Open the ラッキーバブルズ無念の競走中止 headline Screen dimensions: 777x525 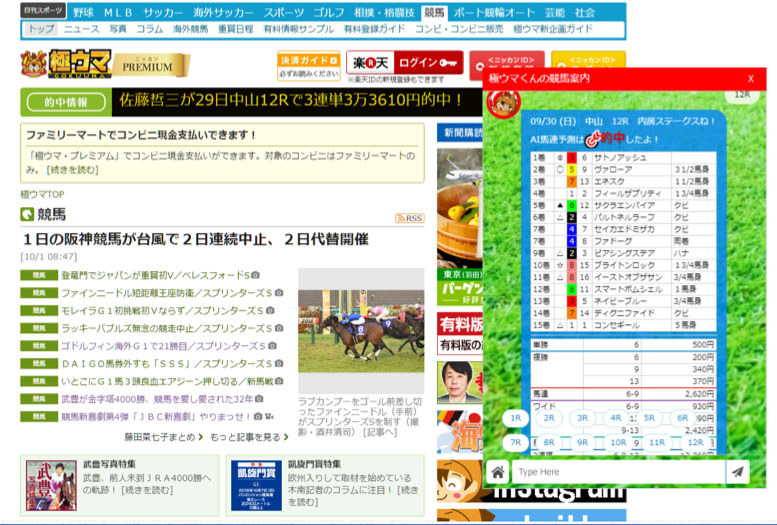coord(166,328)
